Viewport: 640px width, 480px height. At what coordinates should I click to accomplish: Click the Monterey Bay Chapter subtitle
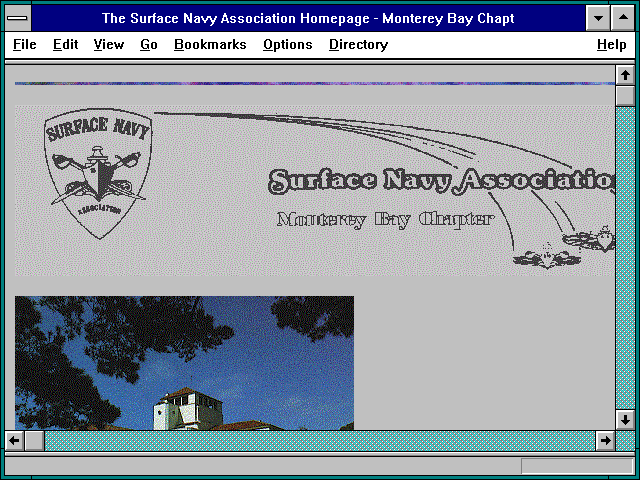click(x=385, y=220)
